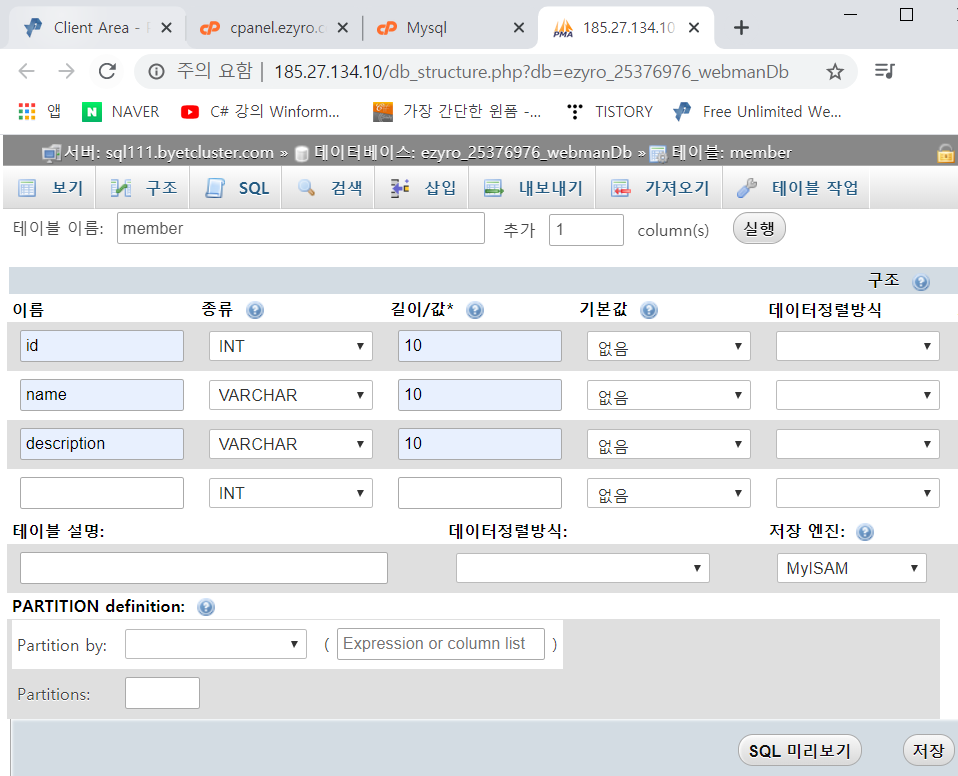Screen dimensions: 958x776
Task: Open the SQL tab
Action: coord(236,188)
